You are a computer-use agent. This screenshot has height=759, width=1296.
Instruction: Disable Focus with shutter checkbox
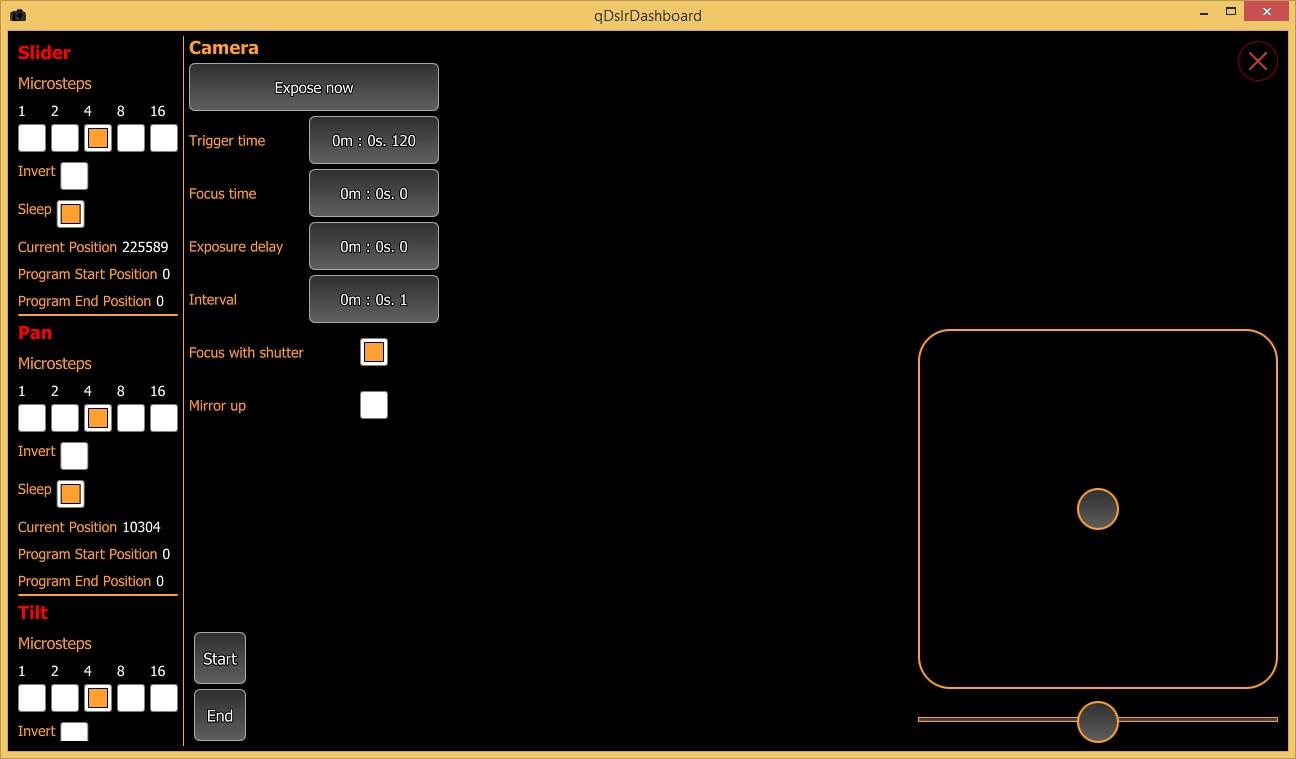click(x=374, y=352)
